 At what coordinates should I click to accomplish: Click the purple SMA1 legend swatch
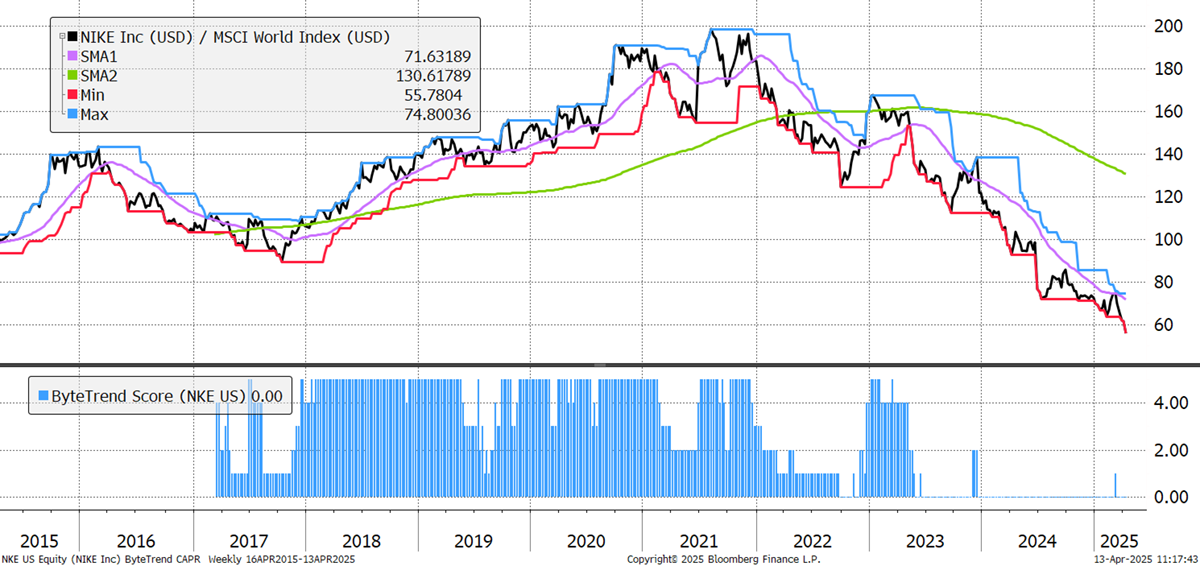coord(70,57)
